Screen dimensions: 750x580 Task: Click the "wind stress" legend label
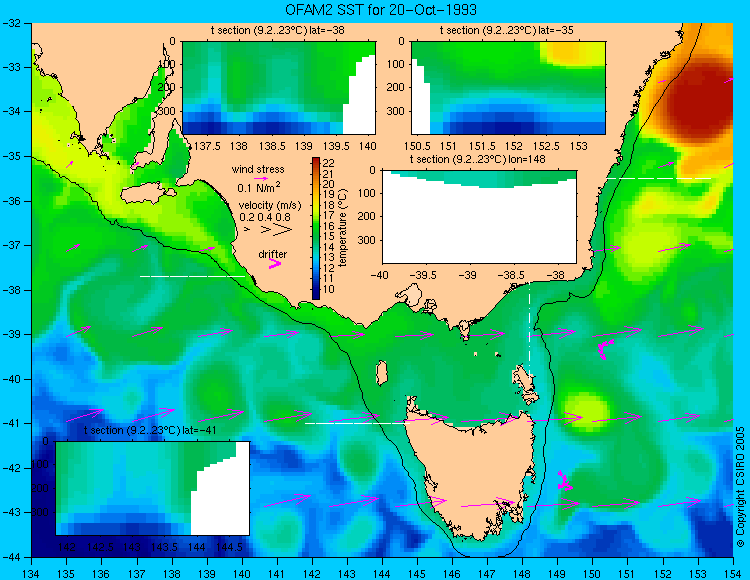pos(258,169)
